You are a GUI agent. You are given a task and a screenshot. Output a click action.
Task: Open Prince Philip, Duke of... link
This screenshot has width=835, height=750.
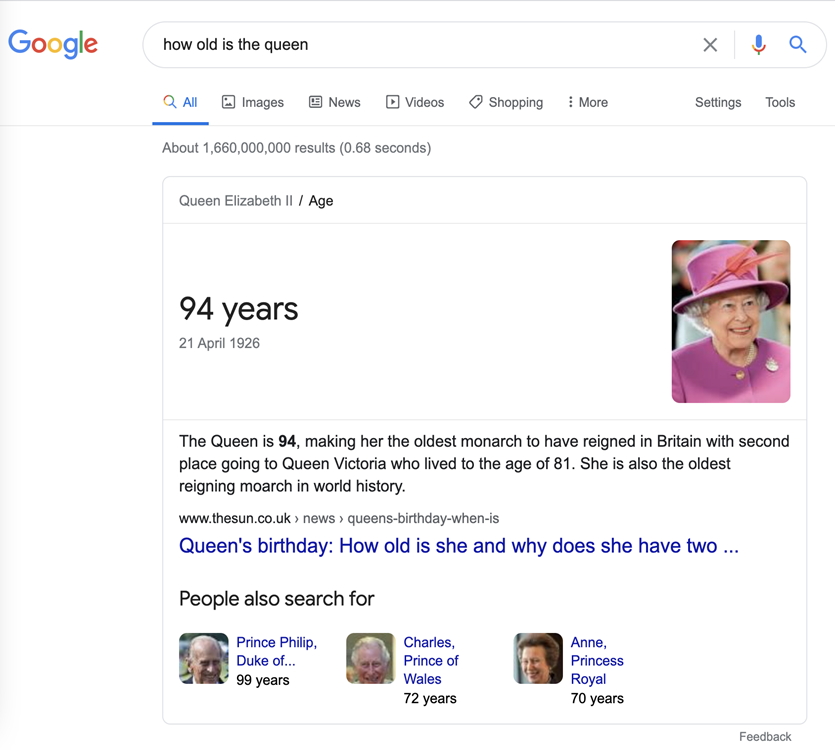(x=276, y=651)
